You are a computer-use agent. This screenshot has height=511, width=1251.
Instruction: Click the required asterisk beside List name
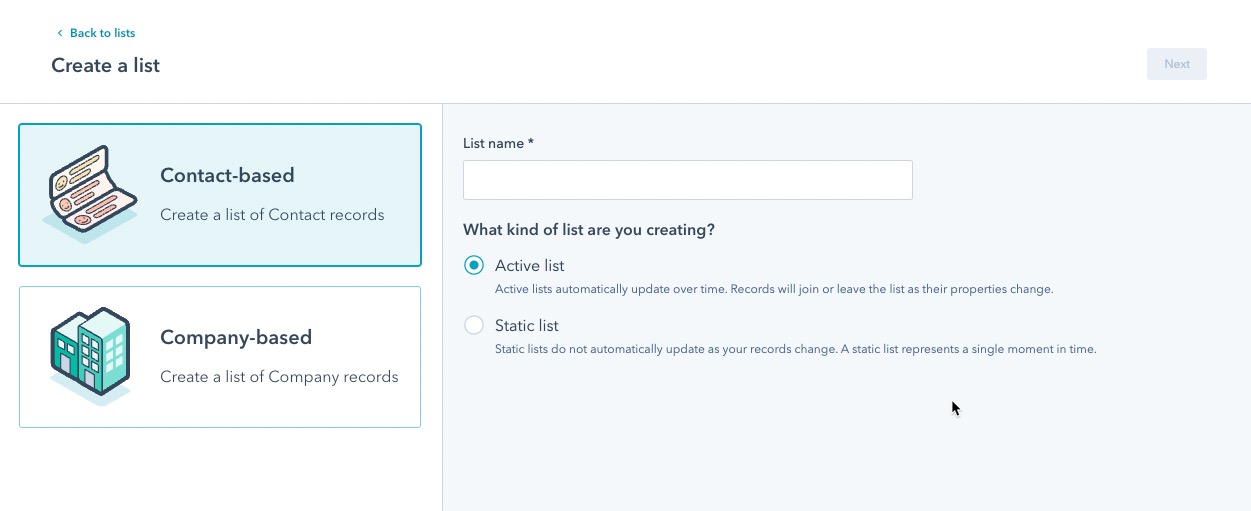pyautogui.click(x=531, y=143)
